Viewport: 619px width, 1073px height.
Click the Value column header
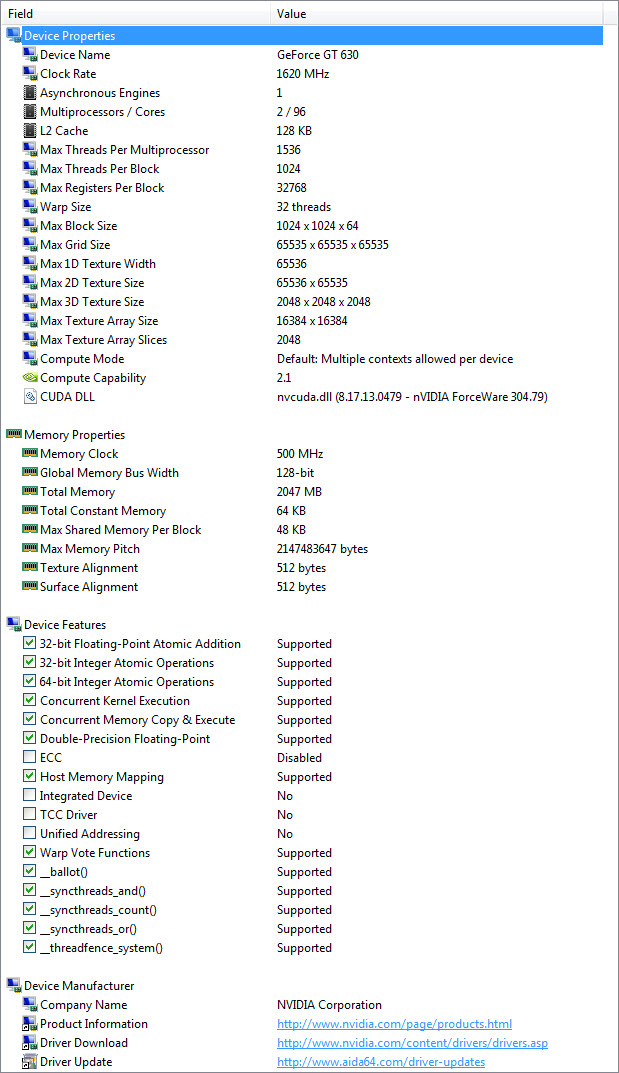click(x=436, y=14)
